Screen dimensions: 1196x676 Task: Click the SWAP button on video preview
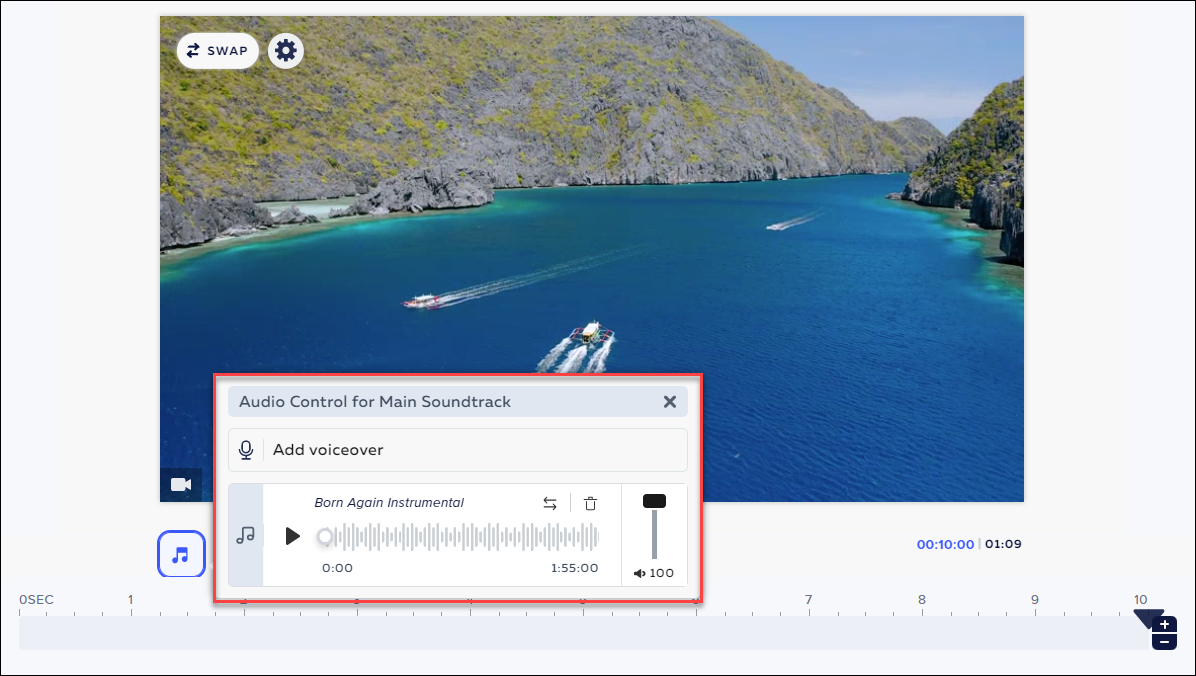pos(217,51)
